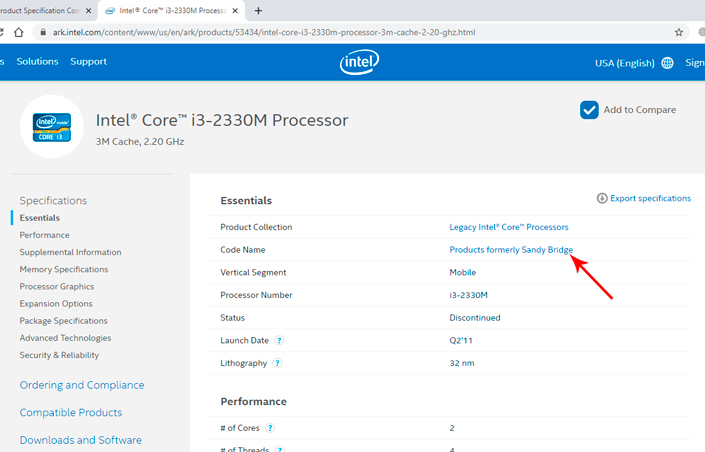Viewport: 705px width, 452px height.
Task: Open Ordering and Compliance
Action: [82, 385]
